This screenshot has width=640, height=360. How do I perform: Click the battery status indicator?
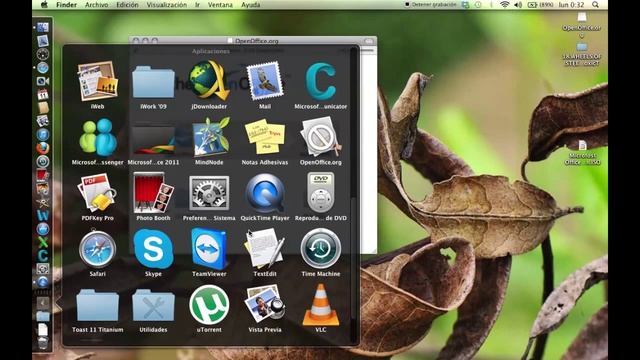540,4
